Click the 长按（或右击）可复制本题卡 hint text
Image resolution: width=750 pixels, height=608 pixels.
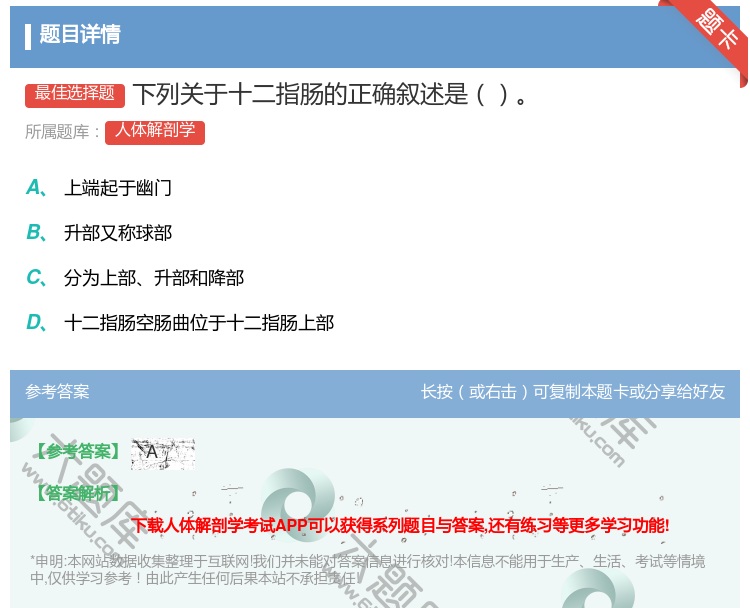[x=573, y=392]
